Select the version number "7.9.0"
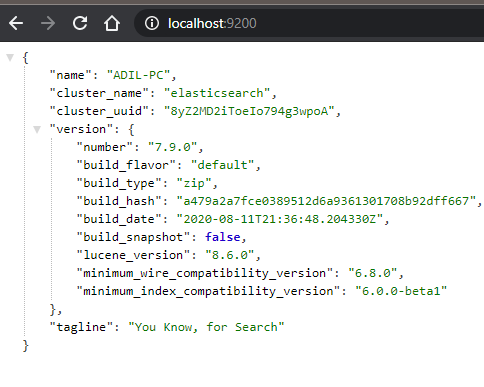 click(x=173, y=147)
